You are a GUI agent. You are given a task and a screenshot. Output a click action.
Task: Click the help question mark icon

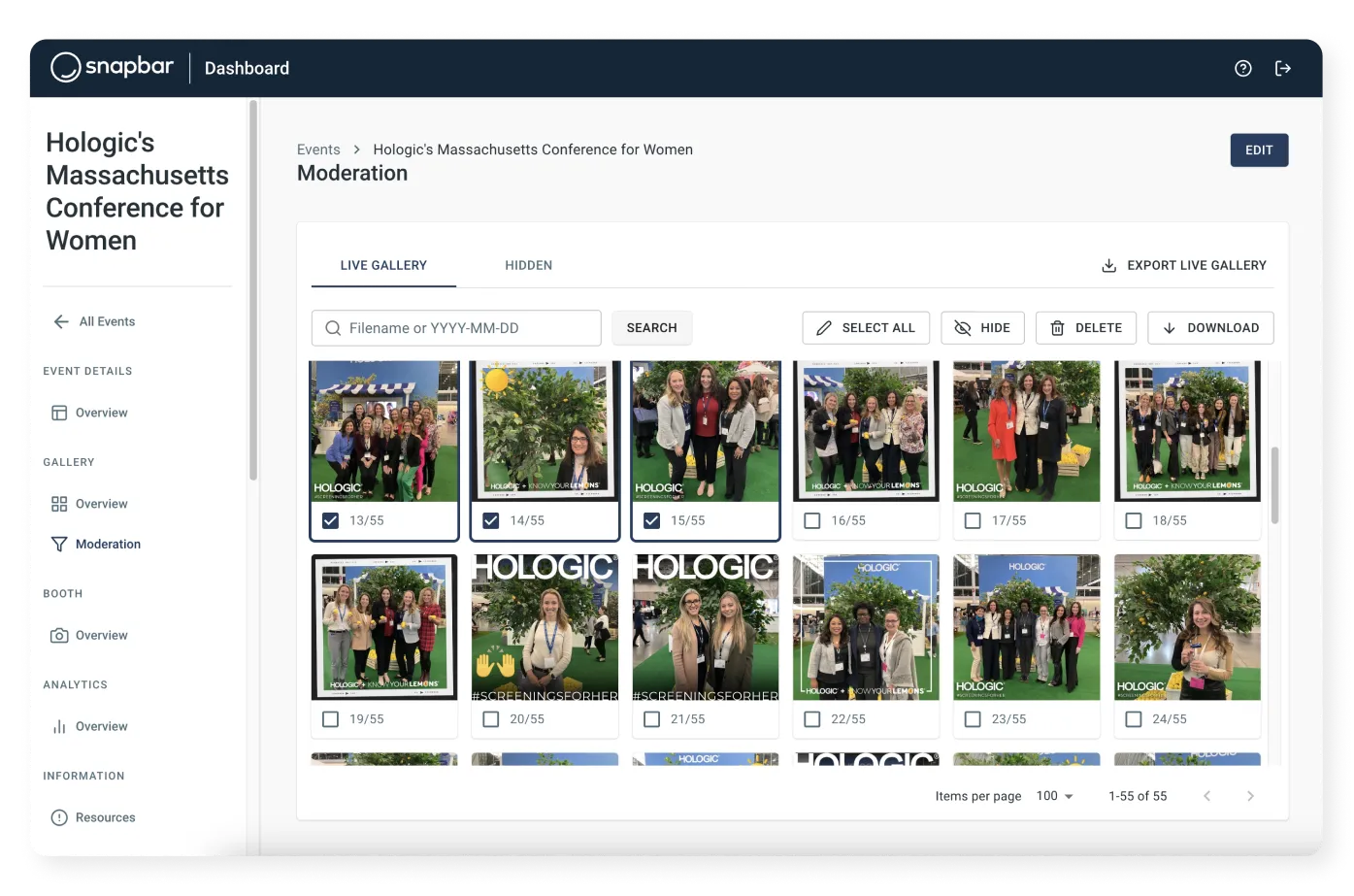pos(1242,68)
